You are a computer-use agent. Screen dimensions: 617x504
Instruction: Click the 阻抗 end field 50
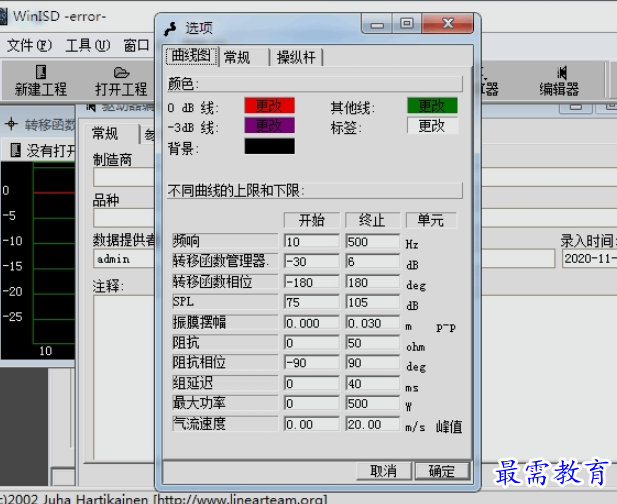coord(372,342)
